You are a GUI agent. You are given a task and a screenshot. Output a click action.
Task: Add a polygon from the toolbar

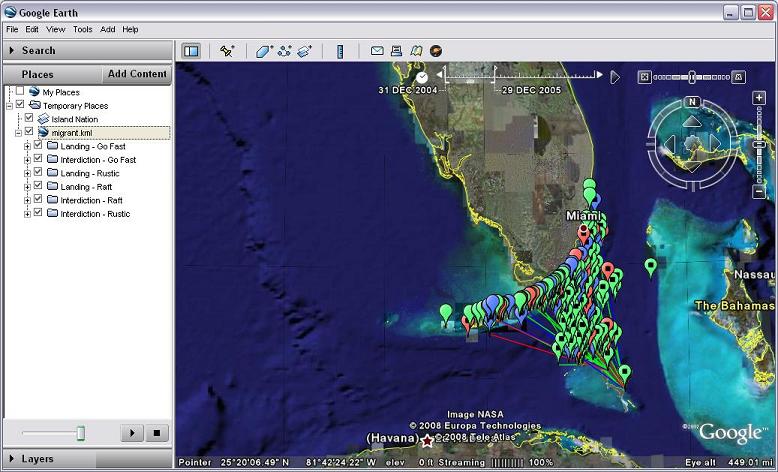(x=264, y=51)
